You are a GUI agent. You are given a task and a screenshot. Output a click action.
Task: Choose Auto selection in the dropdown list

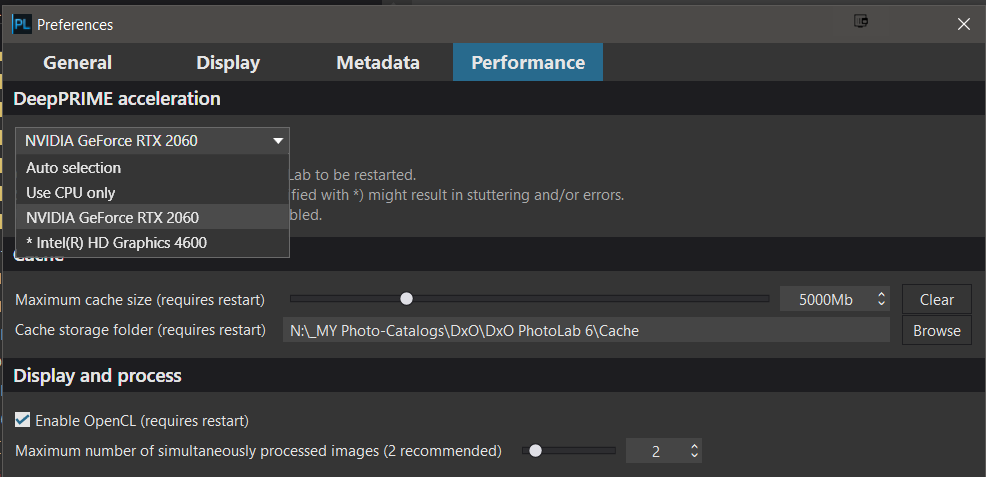coord(152,168)
